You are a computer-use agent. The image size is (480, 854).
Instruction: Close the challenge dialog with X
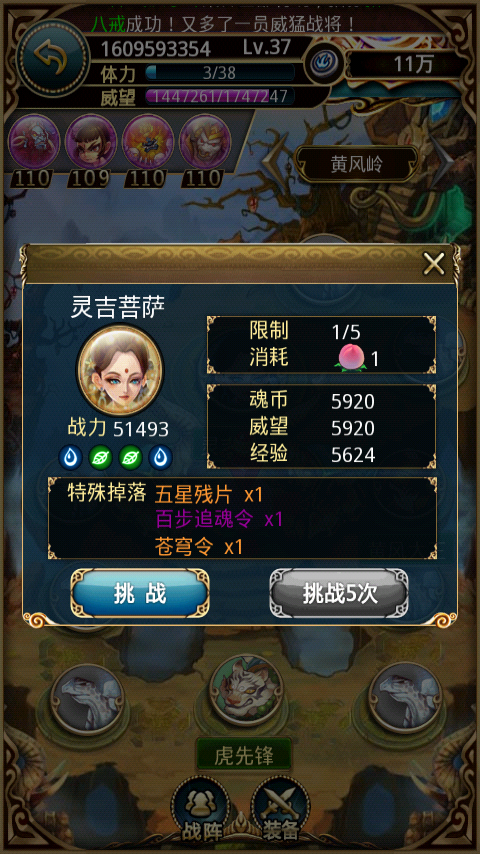pyautogui.click(x=434, y=265)
